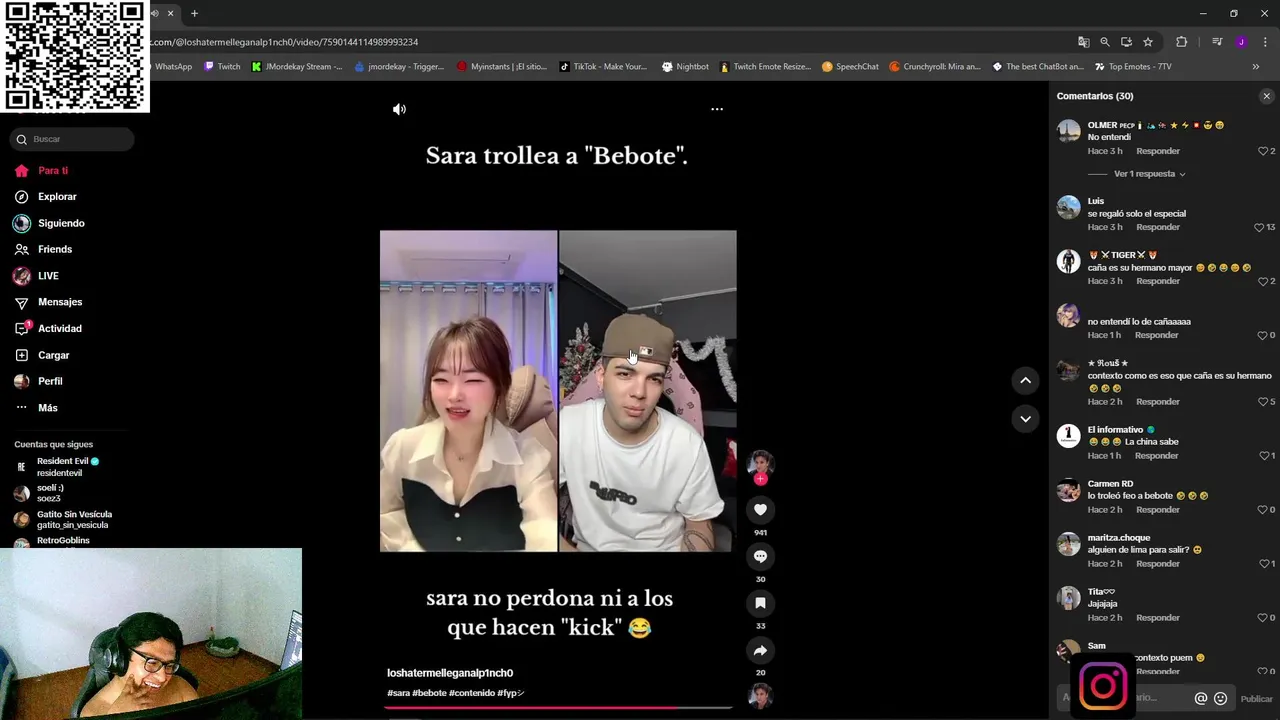Open the Nightbot bookmark

coord(685,67)
